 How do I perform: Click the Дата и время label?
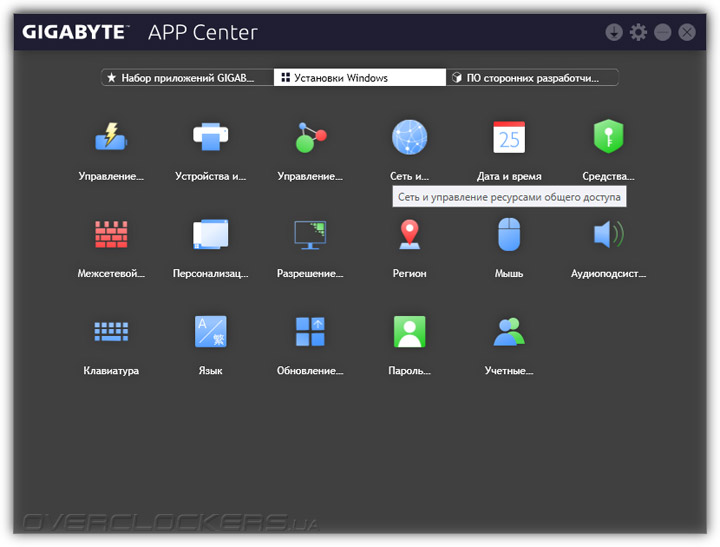509,176
